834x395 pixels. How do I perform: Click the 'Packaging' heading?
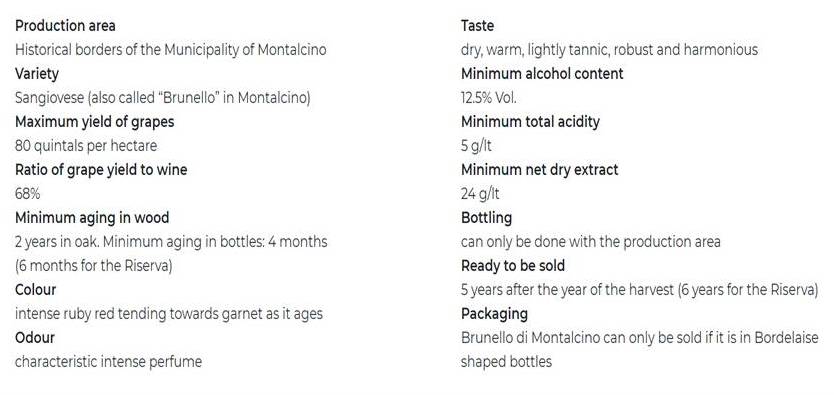tap(494, 314)
